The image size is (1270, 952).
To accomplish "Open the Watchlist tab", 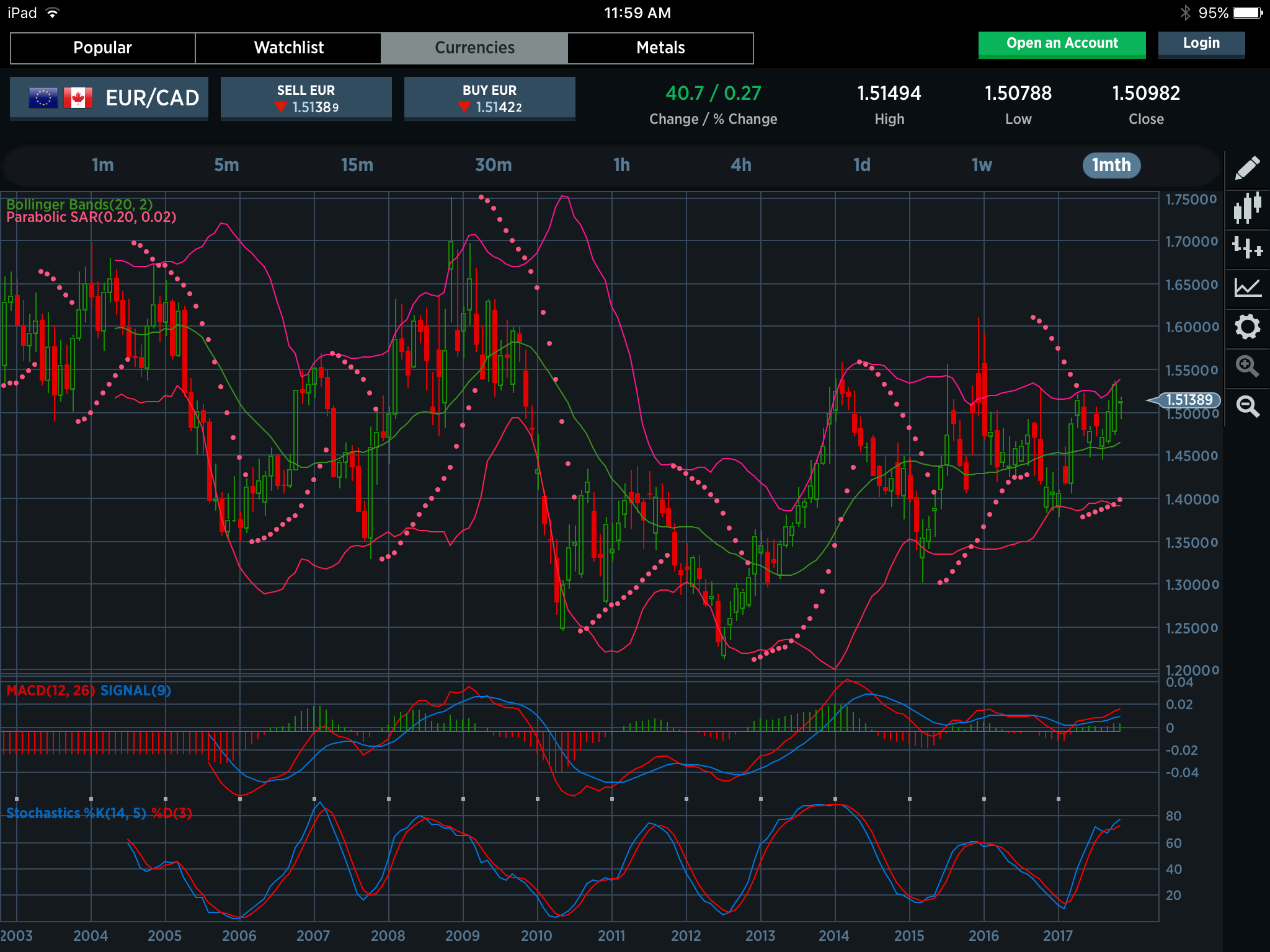I will pyautogui.click(x=288, y=48).
